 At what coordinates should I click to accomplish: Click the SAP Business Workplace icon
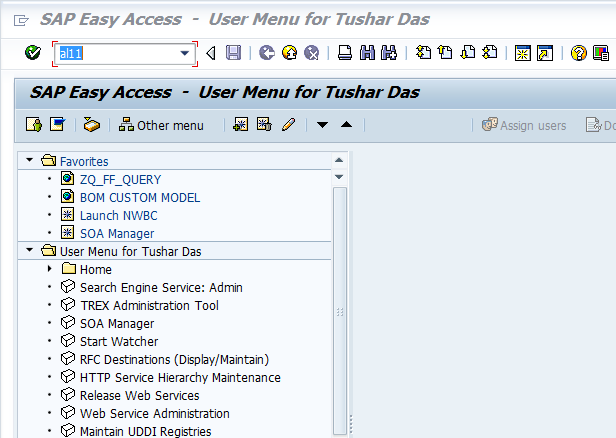[x=92, y=125]
